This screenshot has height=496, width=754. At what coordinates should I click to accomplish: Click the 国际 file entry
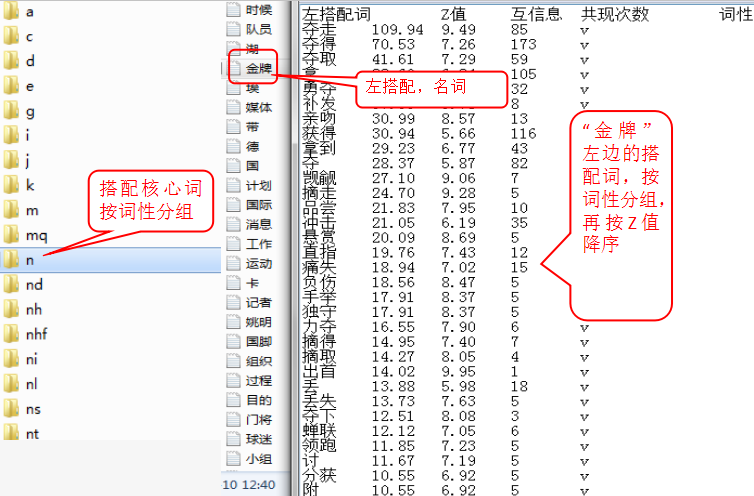[x=250, y=205]
